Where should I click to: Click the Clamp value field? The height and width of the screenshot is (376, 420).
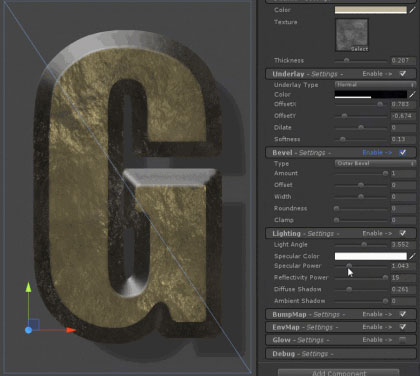click(x=403, y=220)
